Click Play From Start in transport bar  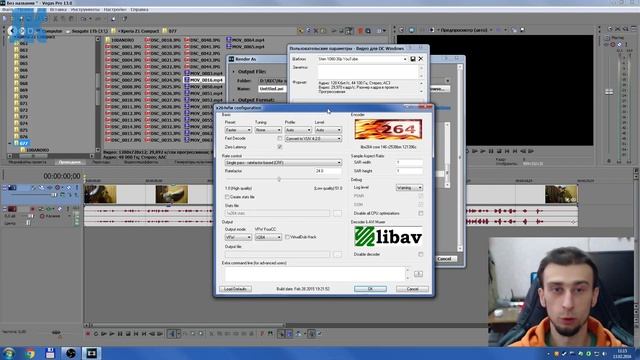(104, 333)
